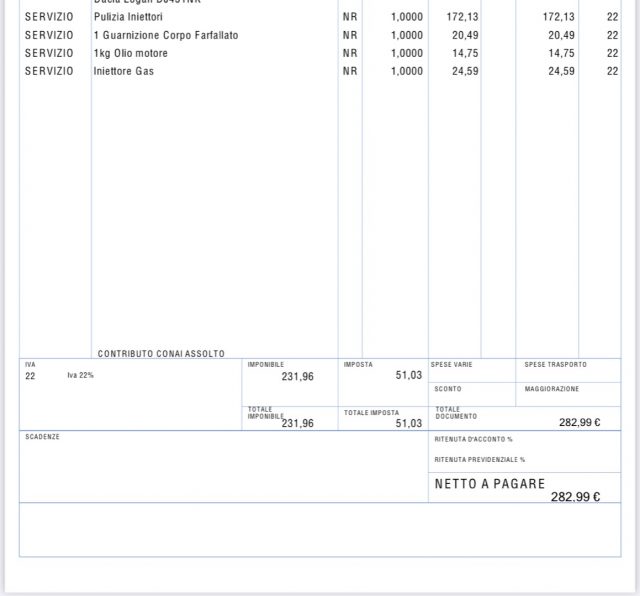Click the SCADENZE section label
The image size is (640, 596).
click(x=42, y=437)
